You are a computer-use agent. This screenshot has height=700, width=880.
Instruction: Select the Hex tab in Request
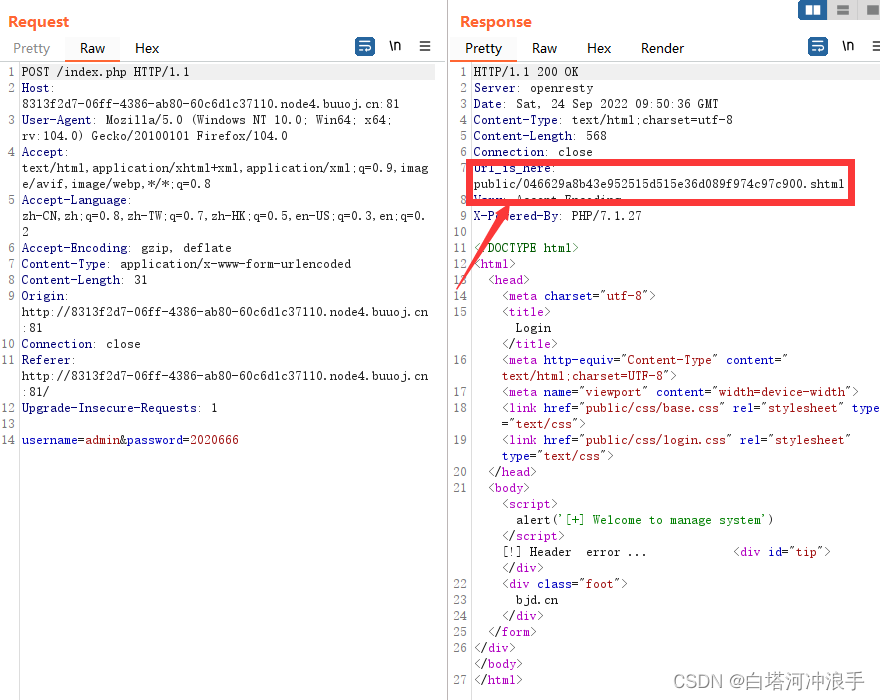point(147,48)
